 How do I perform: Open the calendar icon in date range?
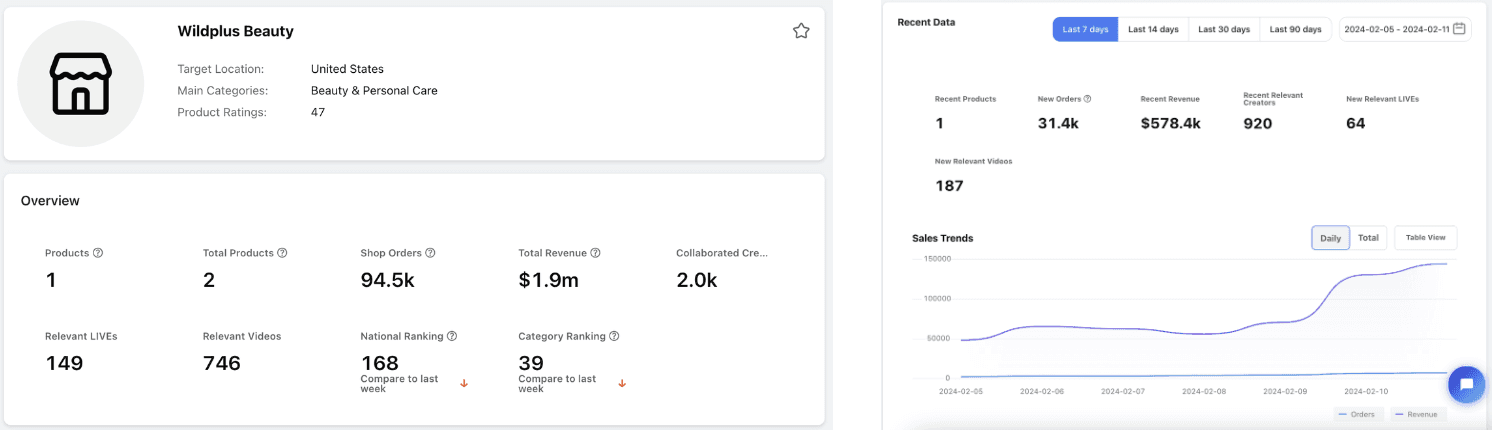pyautogui.click(x=1460, y=29)
